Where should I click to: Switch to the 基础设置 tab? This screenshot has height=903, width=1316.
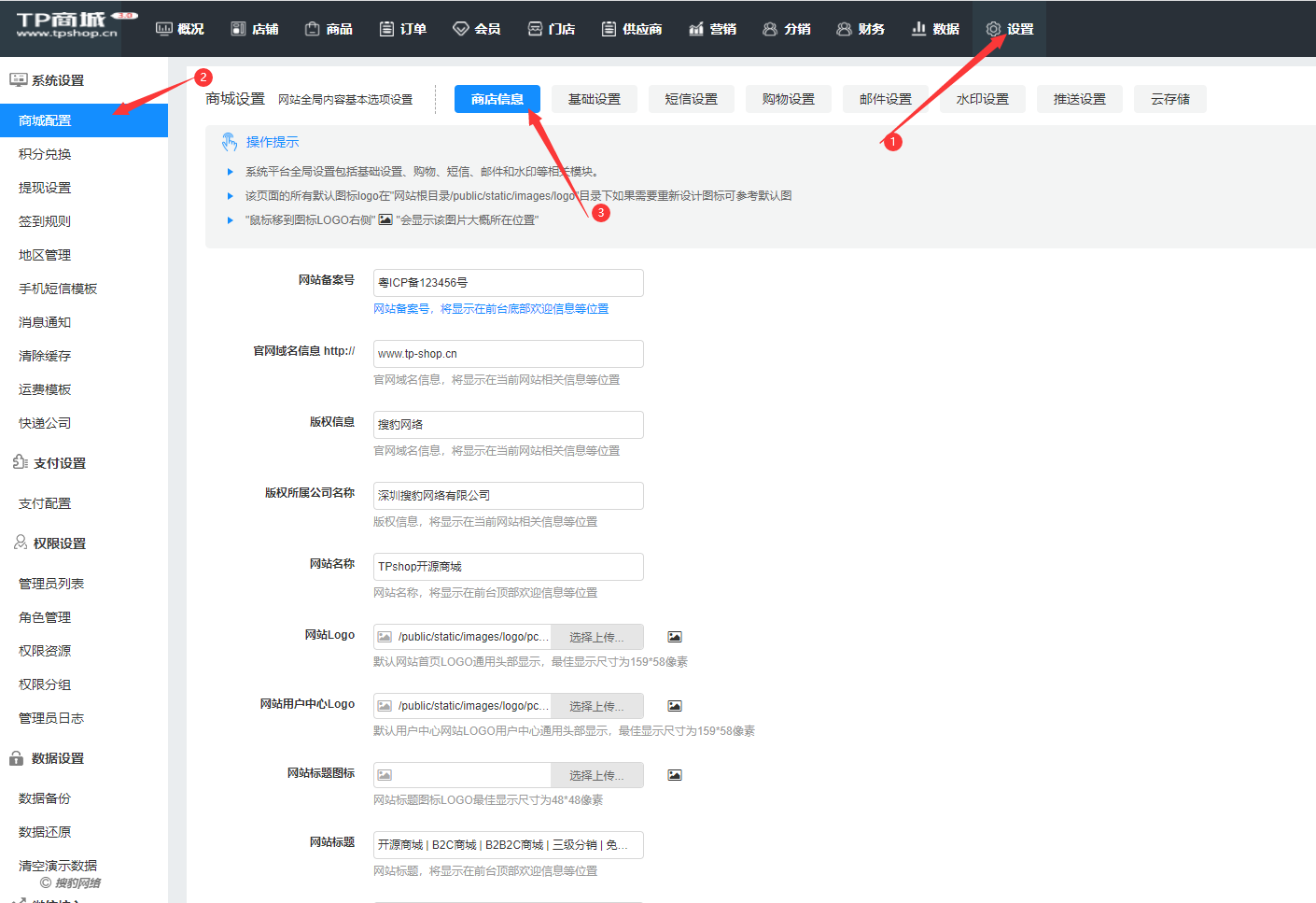[595, 99]
